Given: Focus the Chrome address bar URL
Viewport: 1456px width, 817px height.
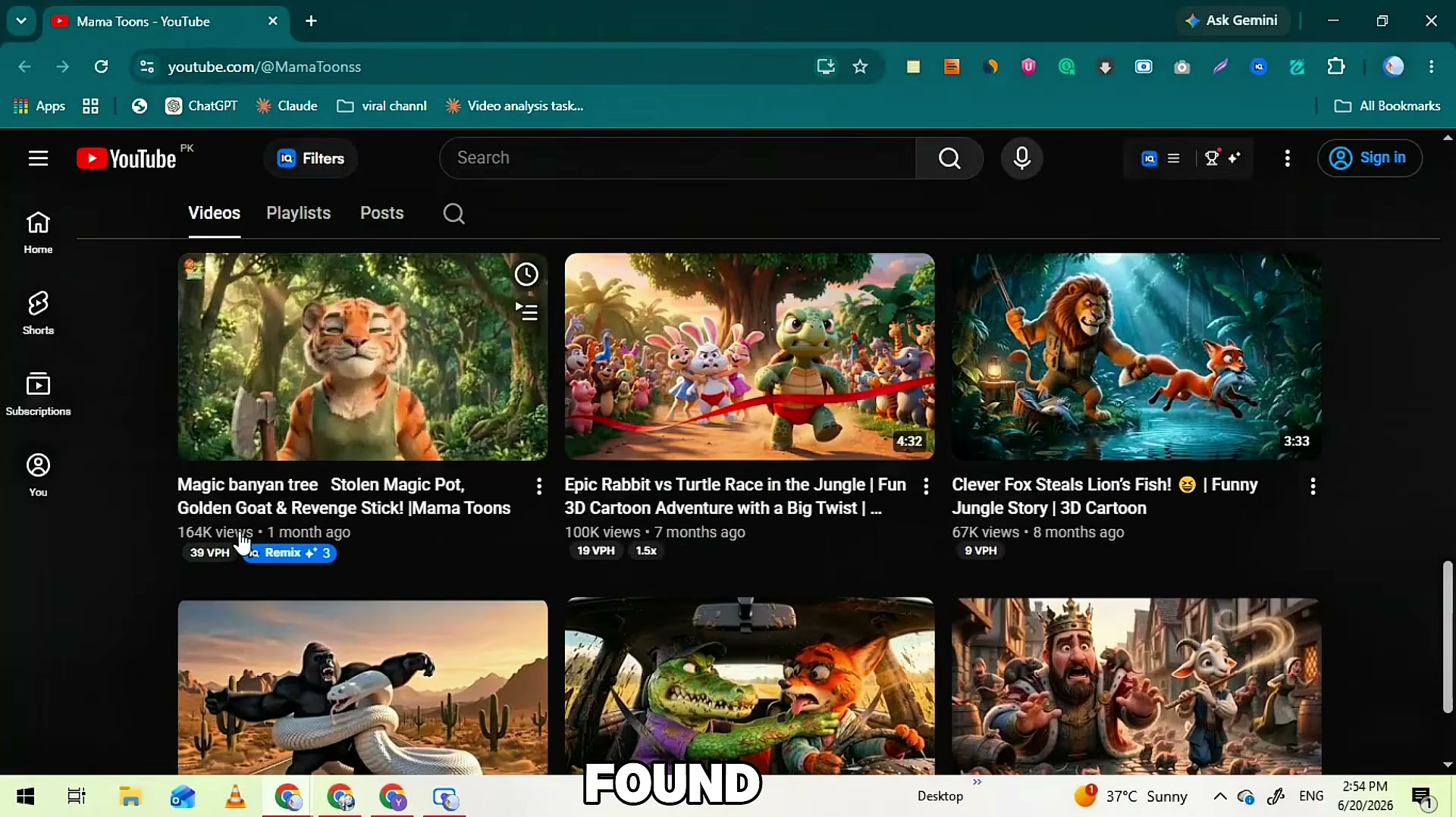Looking at the screenshot, I should click(264, 67).
